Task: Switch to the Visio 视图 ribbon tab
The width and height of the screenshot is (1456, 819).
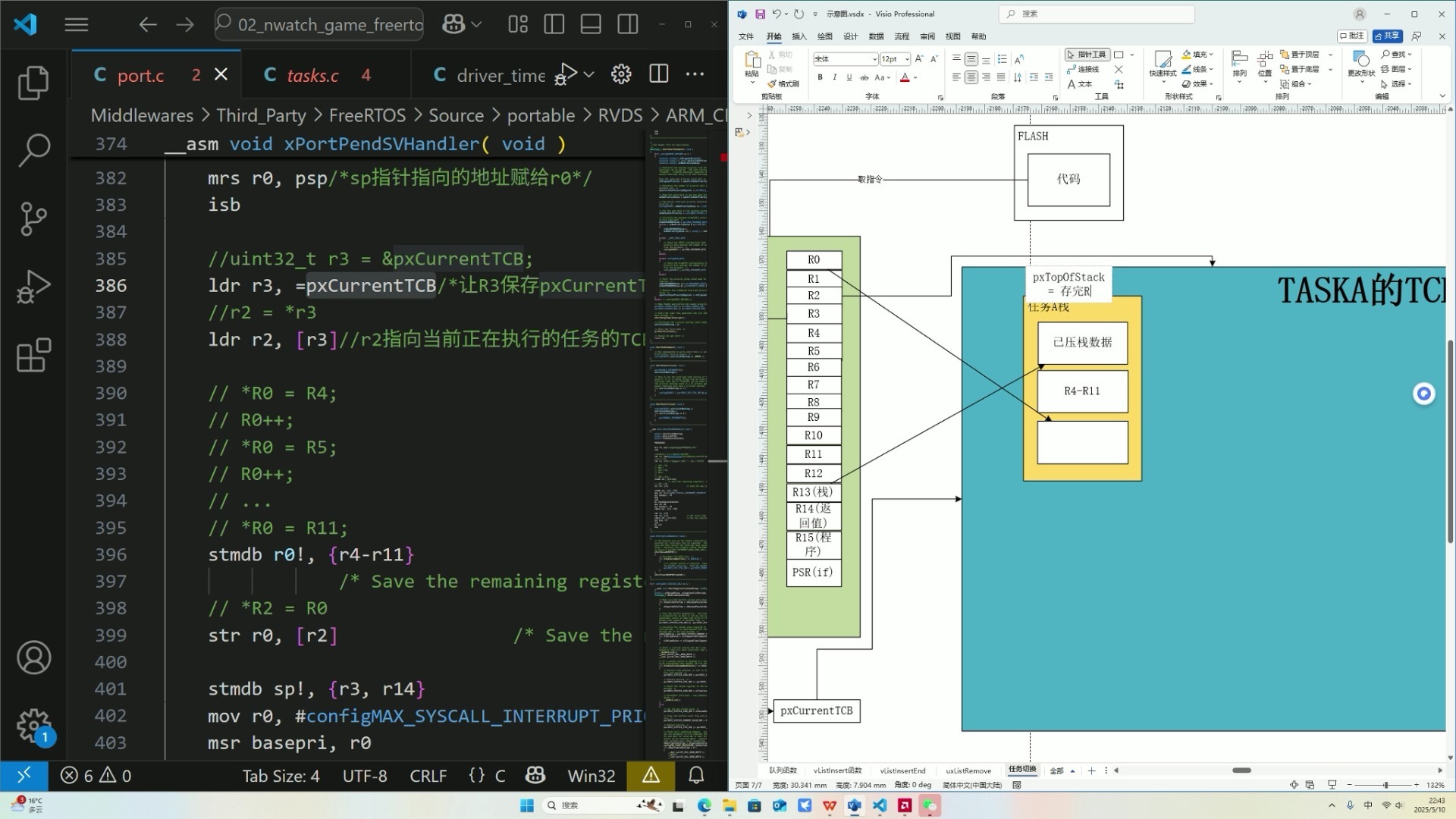Action: 953,36
